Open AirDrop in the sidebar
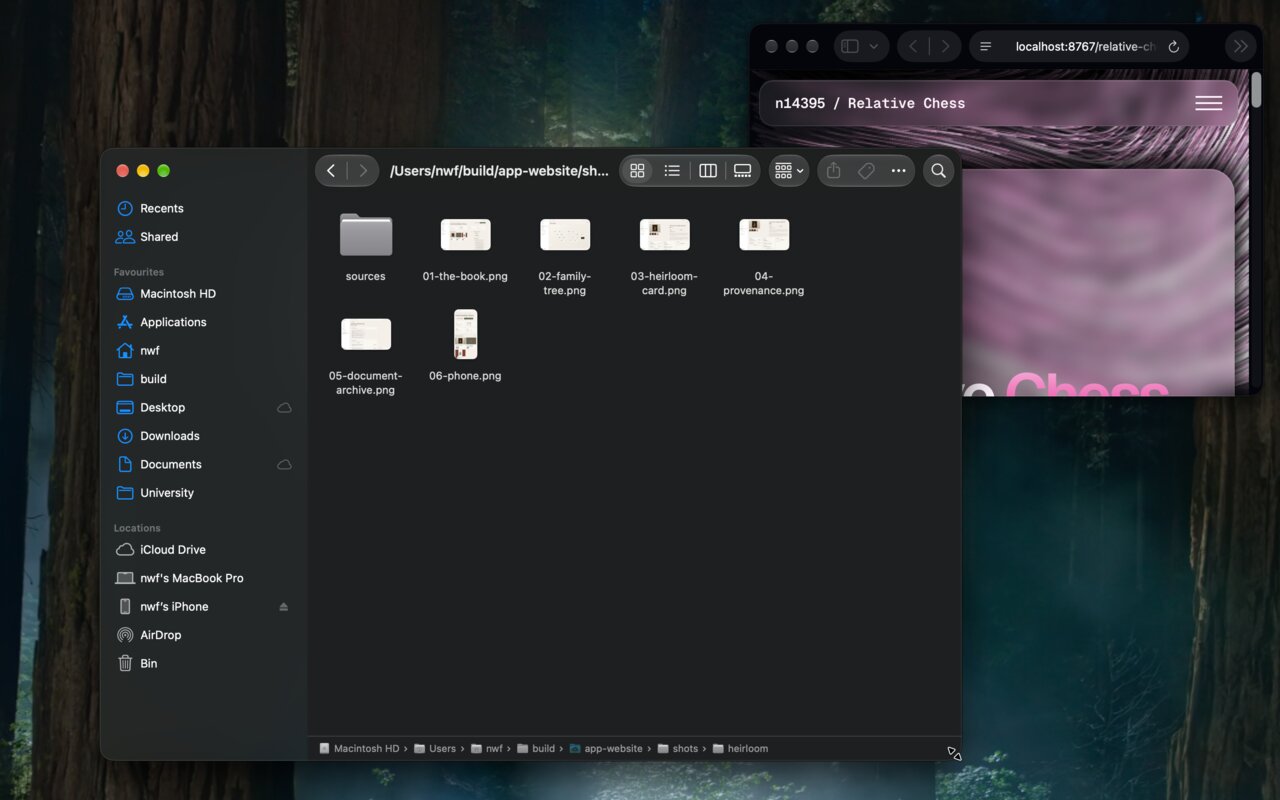1280x800 pixels. tap(204, 635)
